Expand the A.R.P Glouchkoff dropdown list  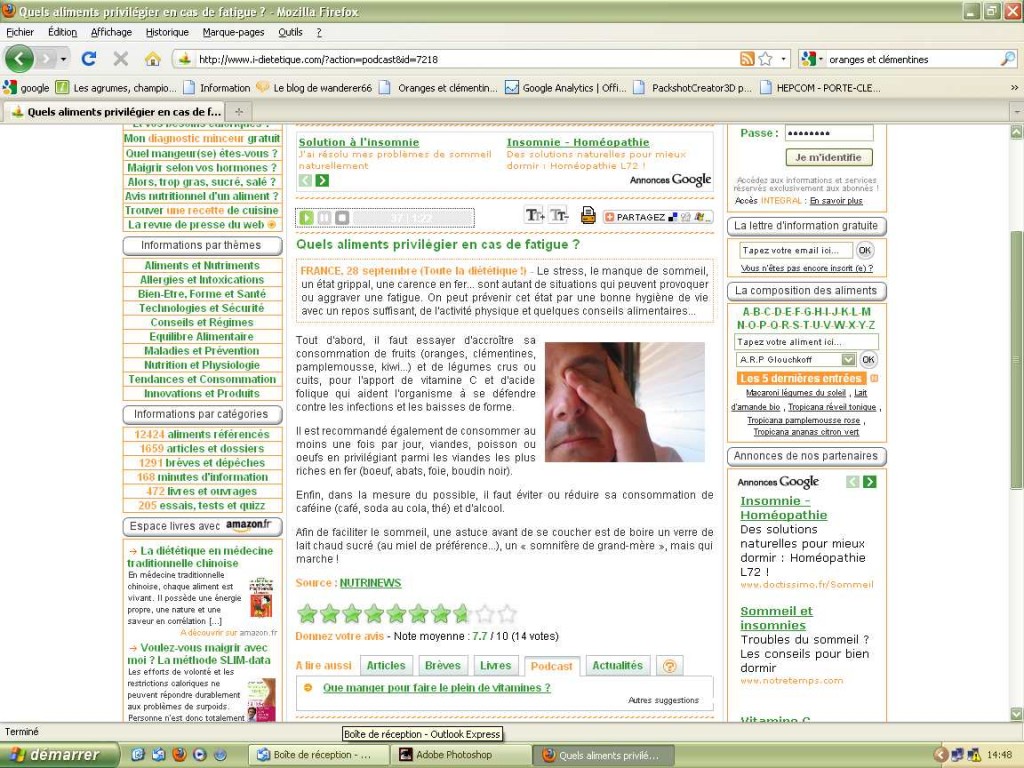tap(848, 360)
